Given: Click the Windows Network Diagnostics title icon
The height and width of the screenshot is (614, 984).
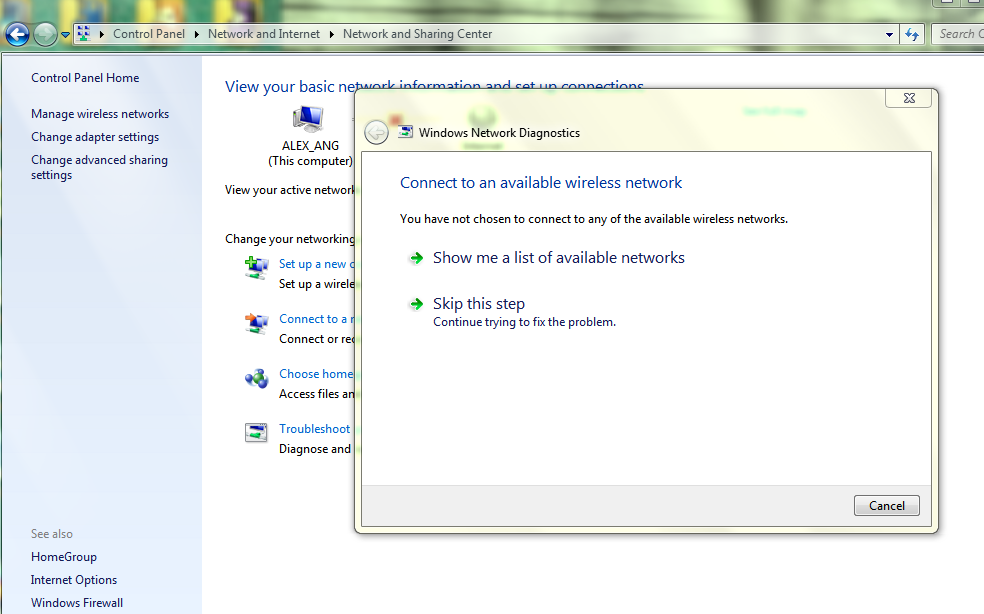Looking at the screenshot, I should click(405, 132).
